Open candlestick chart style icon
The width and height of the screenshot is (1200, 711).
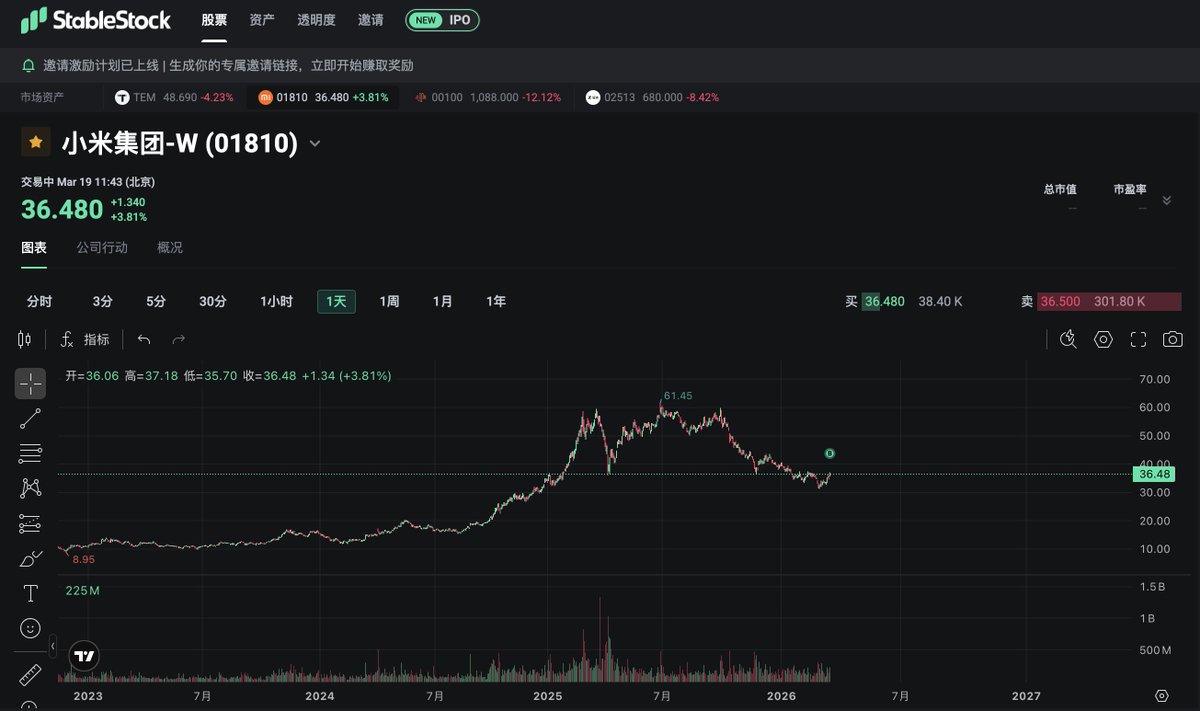26,339
